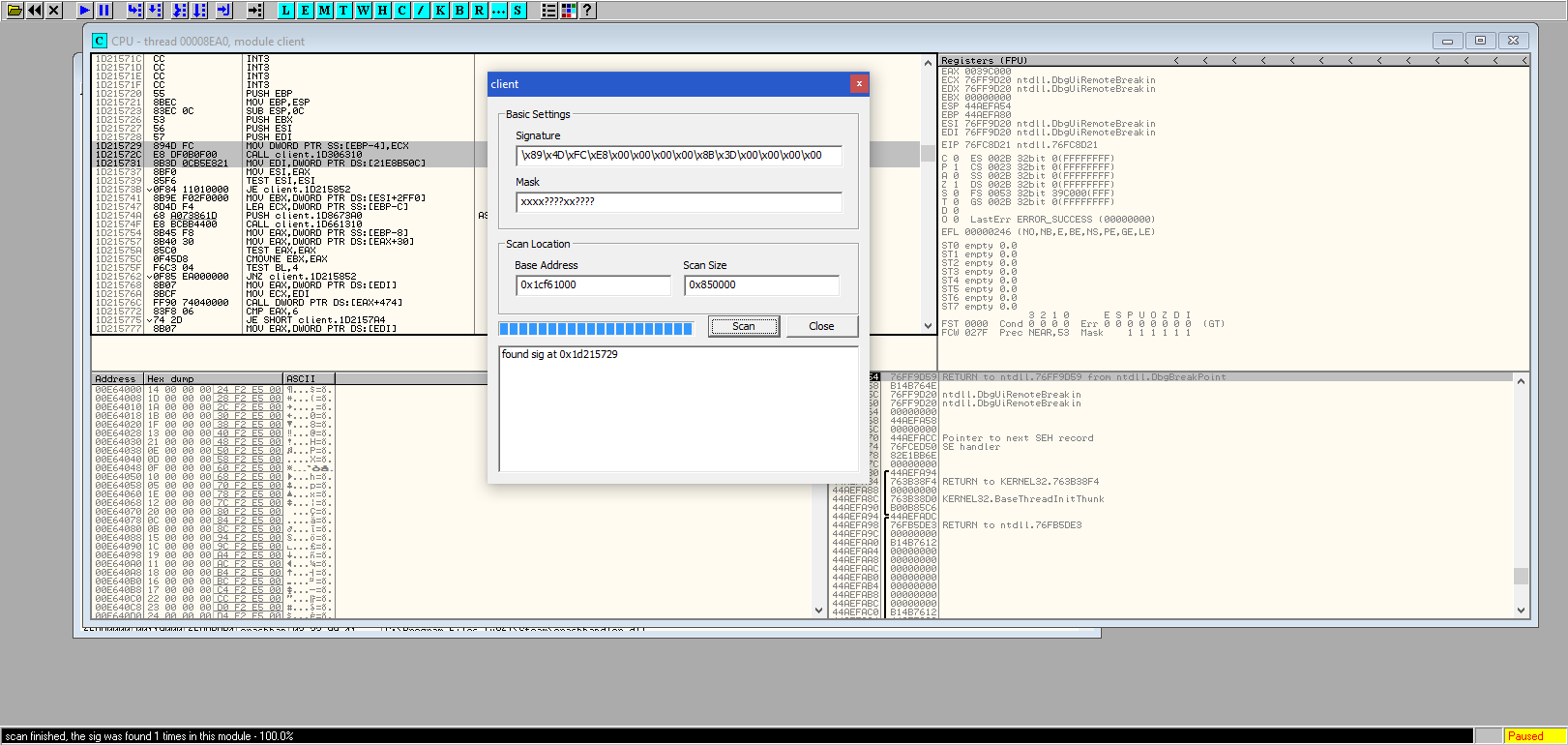Click the Open file folder icon
1568x745 pixels.
pyautogui.click(x=15, y=11)
